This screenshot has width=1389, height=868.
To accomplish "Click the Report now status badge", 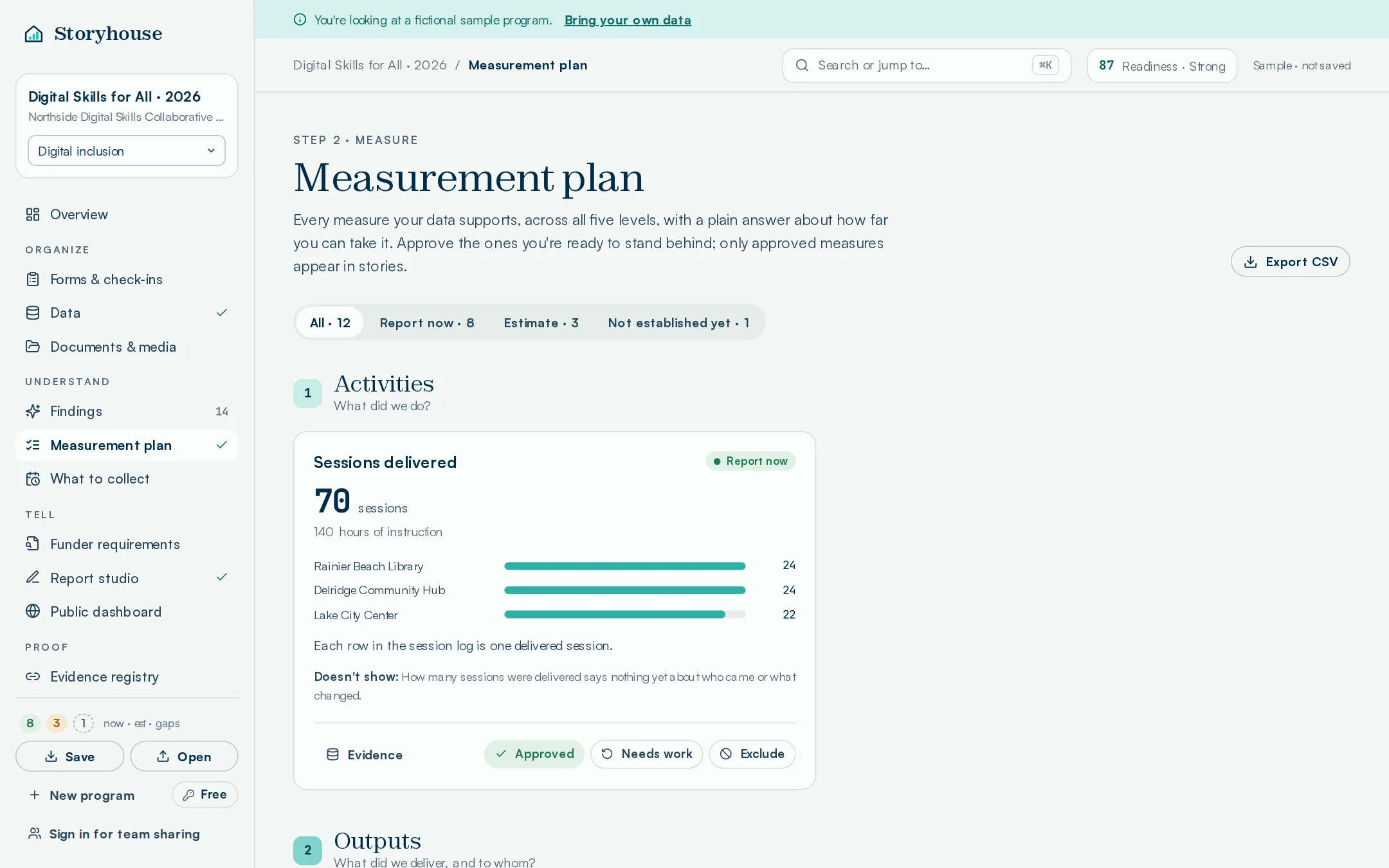I will 750,461.
